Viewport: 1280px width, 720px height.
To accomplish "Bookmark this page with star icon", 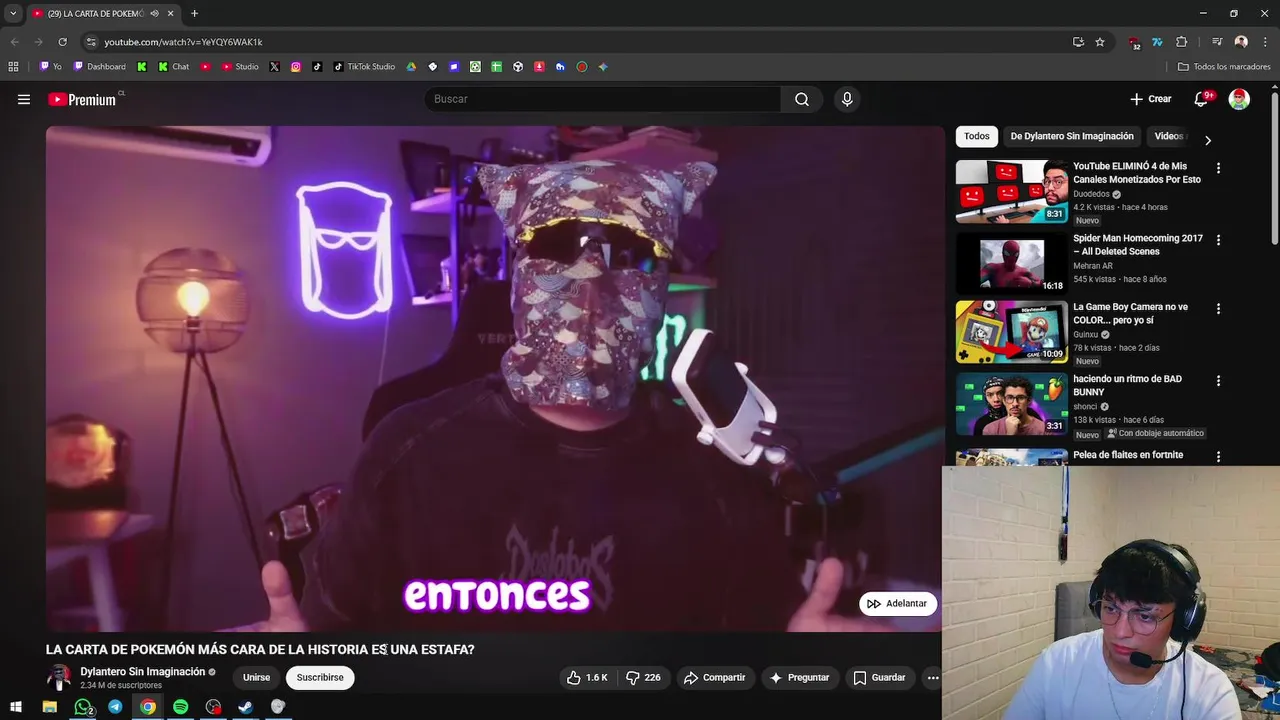I will coord(1100,42).
